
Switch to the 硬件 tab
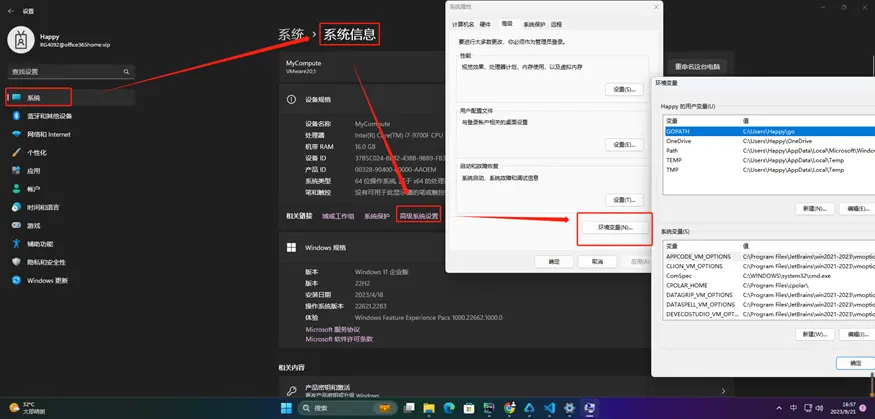point(485,24)
